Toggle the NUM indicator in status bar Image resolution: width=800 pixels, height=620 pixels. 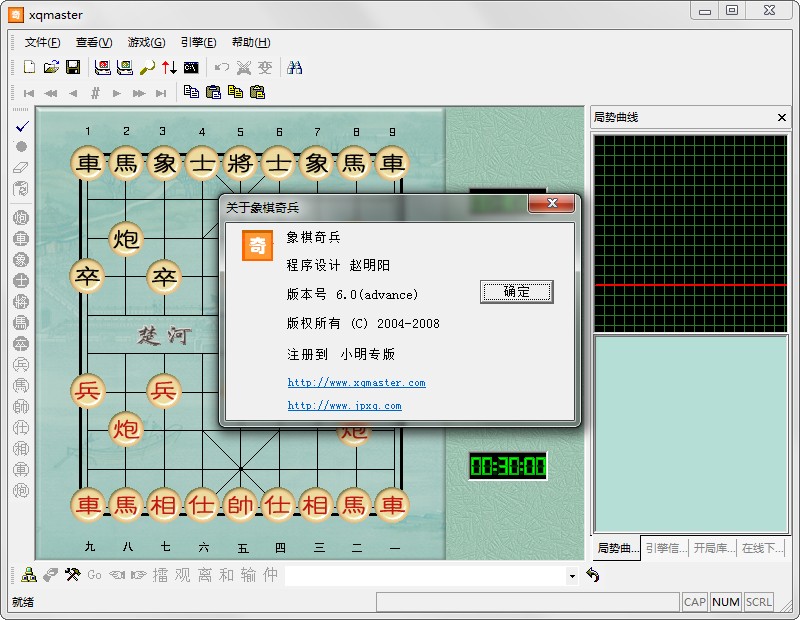[x=726, y=602]
